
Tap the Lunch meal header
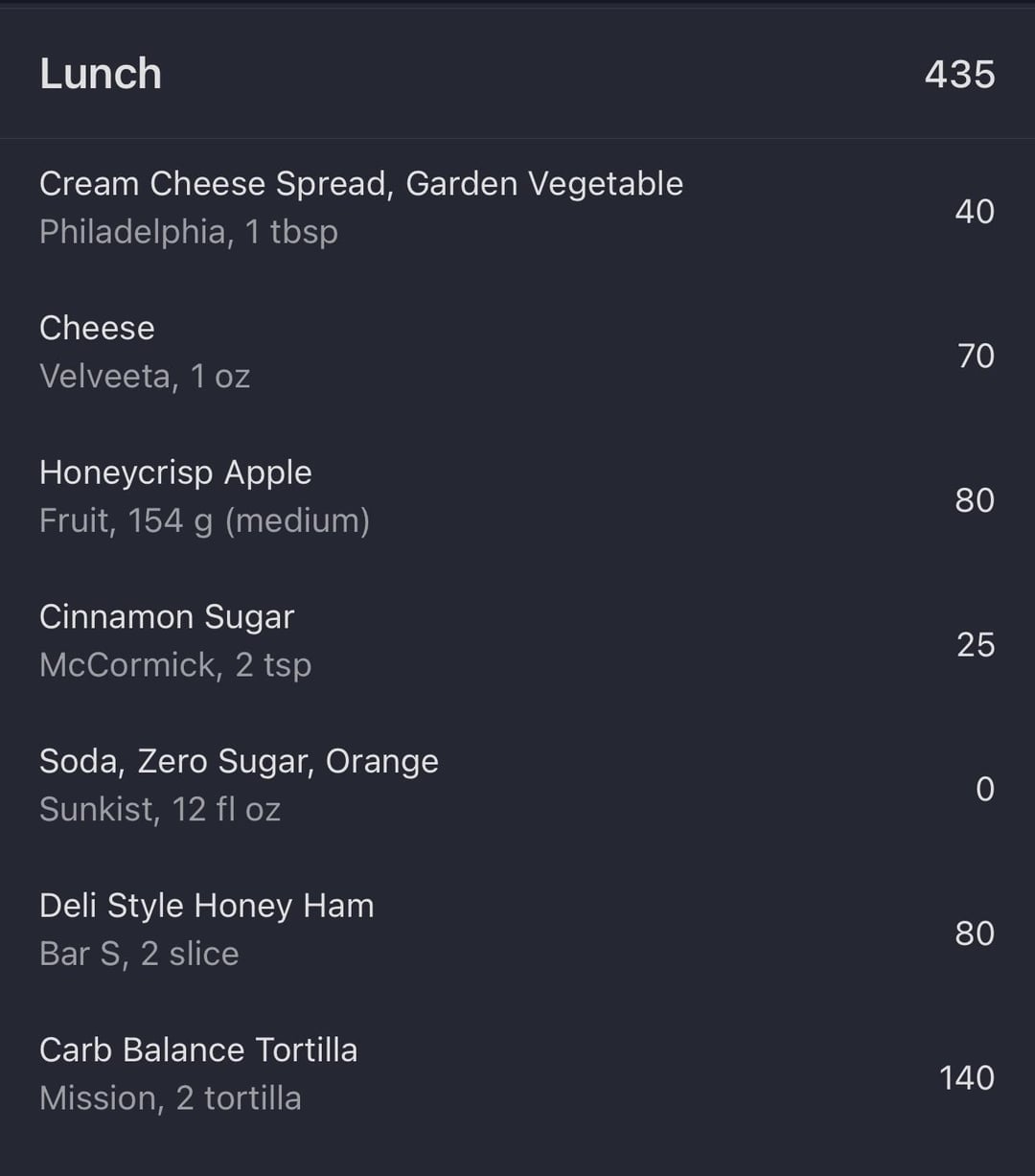[101, 74]
